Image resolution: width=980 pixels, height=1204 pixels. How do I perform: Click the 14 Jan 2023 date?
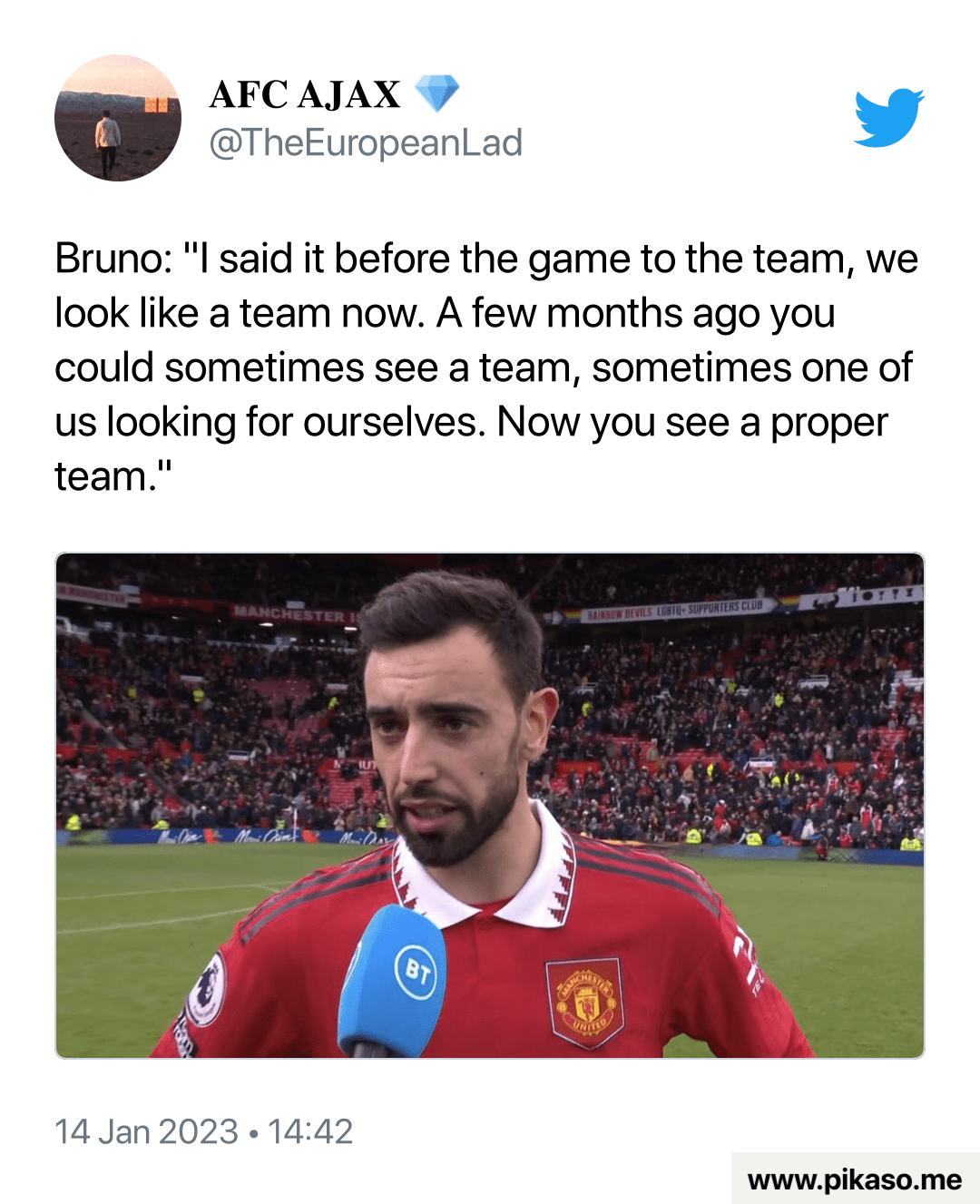(x=146, y=1131)
